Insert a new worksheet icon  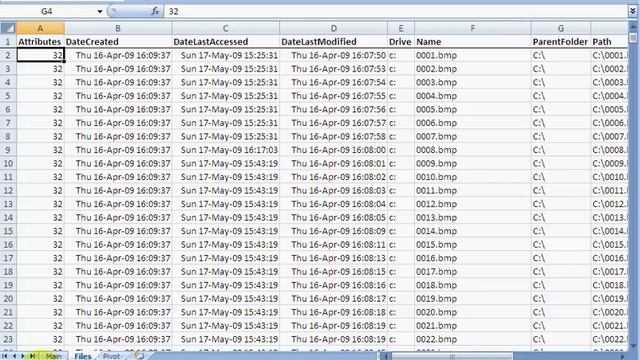coord(140,356)
